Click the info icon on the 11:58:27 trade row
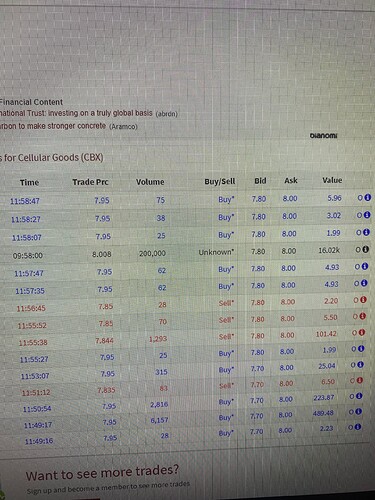 tap(367, 215)
